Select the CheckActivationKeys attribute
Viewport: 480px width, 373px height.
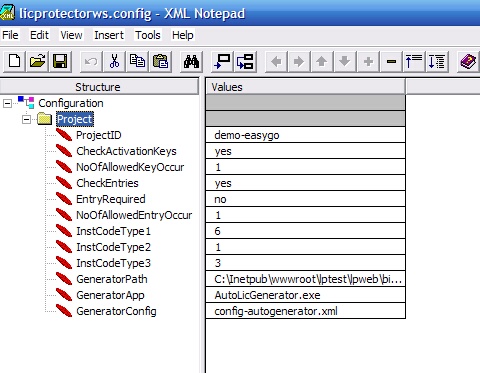click(x=126, y=151)
